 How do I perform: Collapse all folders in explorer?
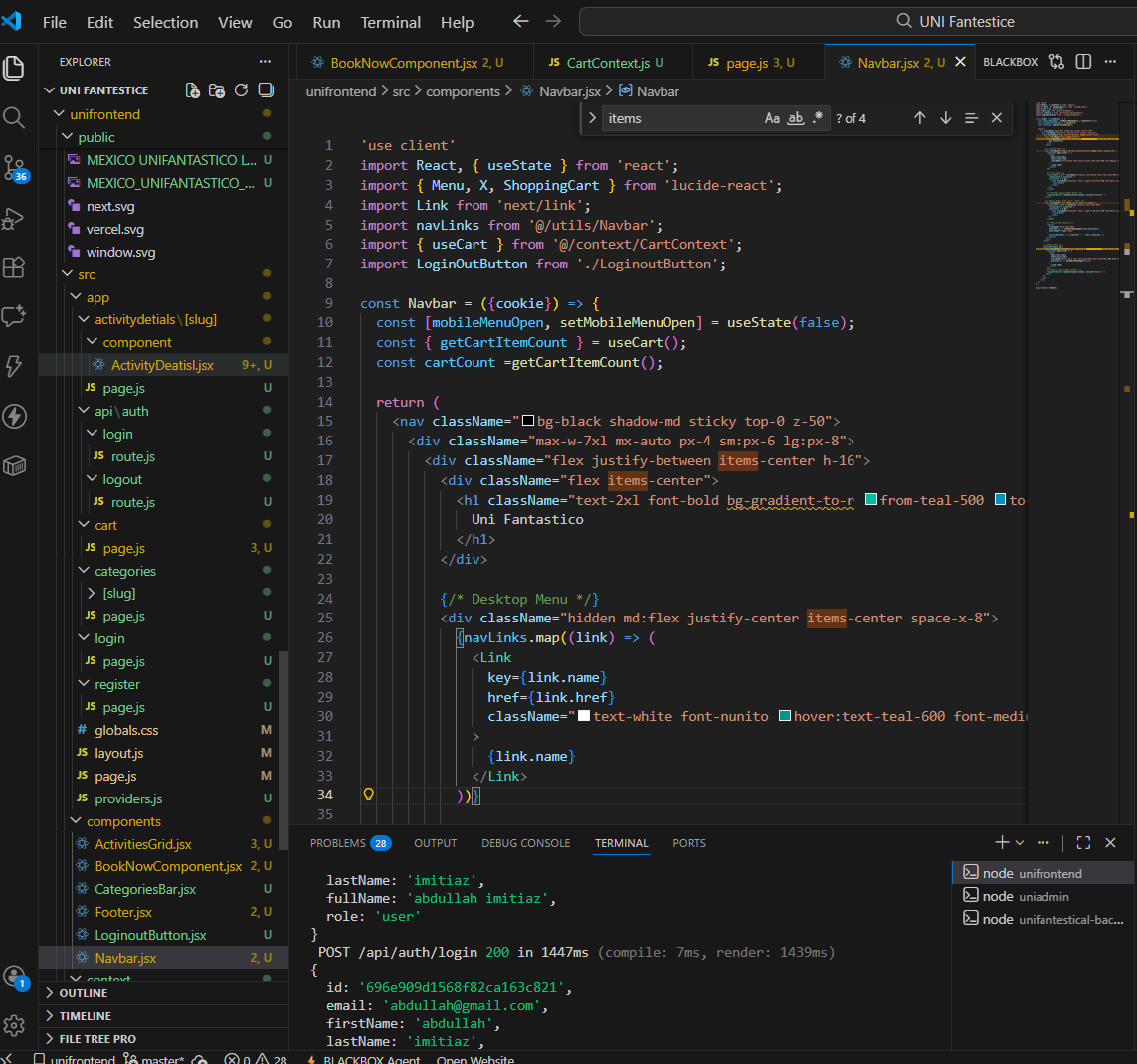(265, 90)
